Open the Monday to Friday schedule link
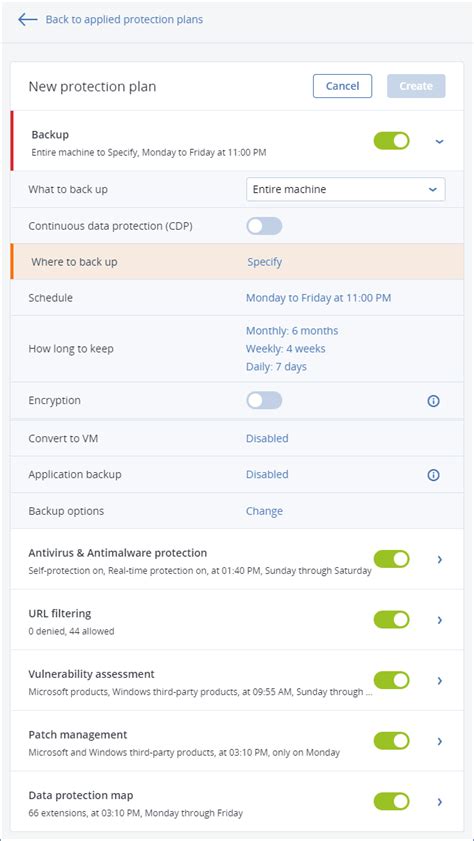 319,298
